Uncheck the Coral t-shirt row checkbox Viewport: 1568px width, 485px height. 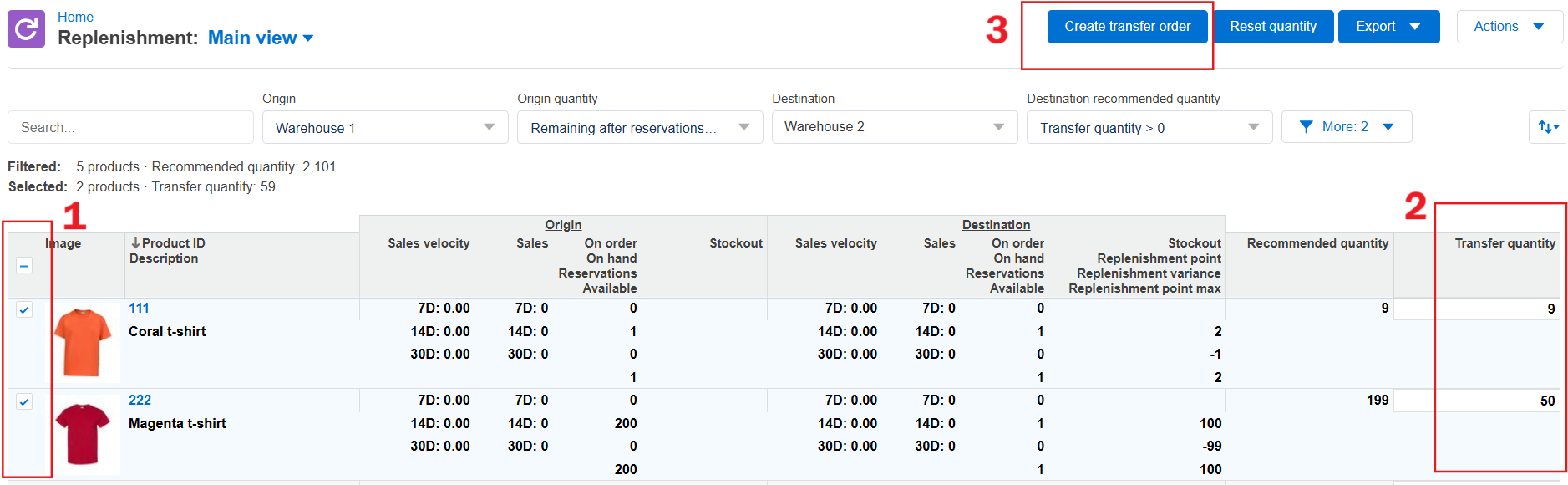click(24, 309)
